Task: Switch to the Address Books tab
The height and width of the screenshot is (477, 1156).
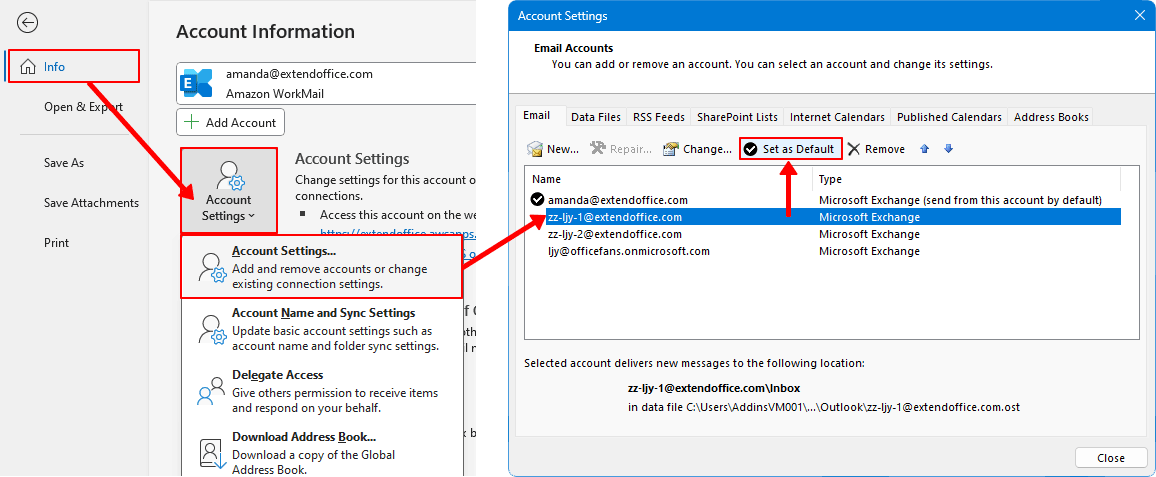Action: pyautogui.click(x=1051, y=117)
